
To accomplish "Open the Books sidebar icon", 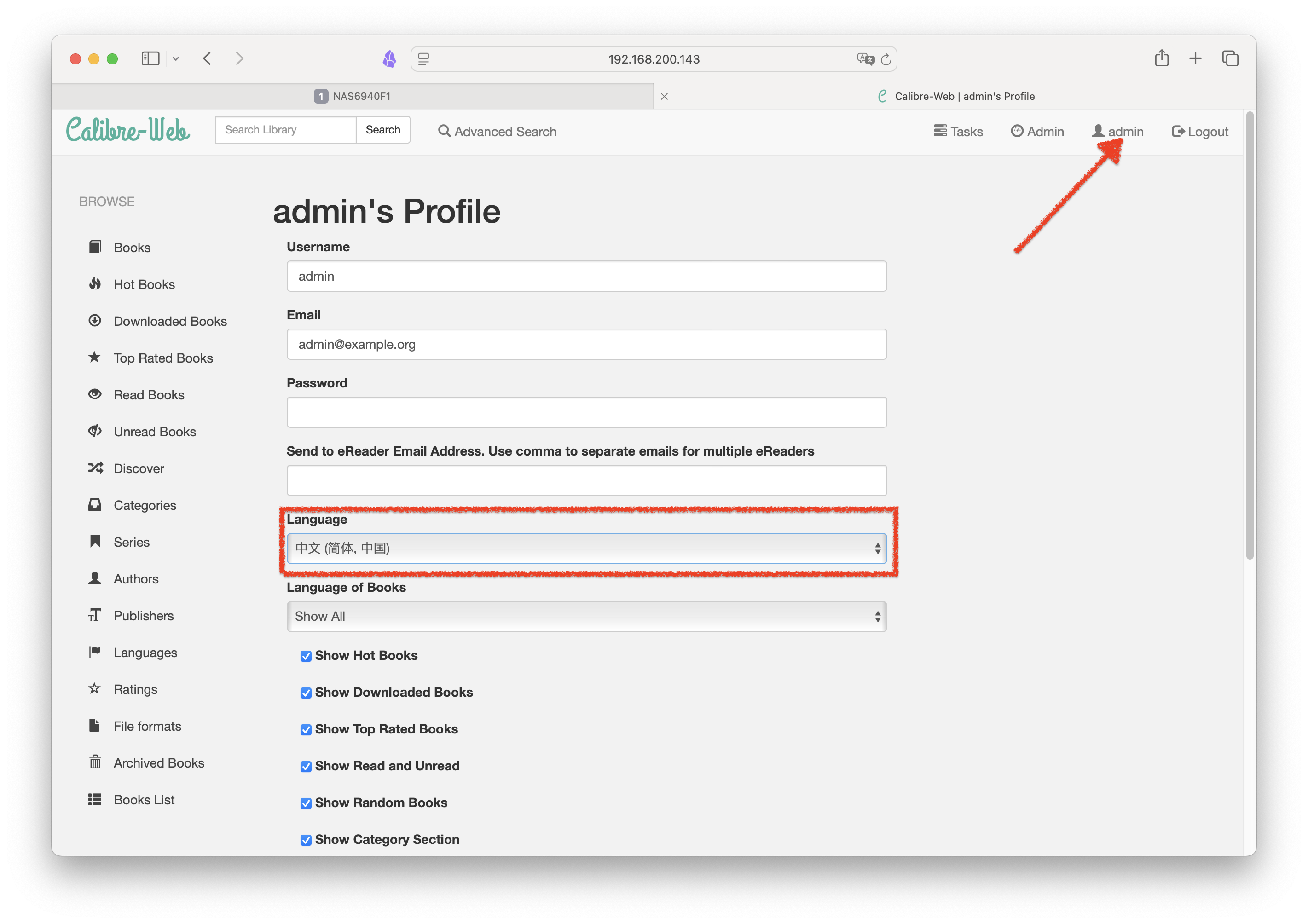I will coord(95,247).
